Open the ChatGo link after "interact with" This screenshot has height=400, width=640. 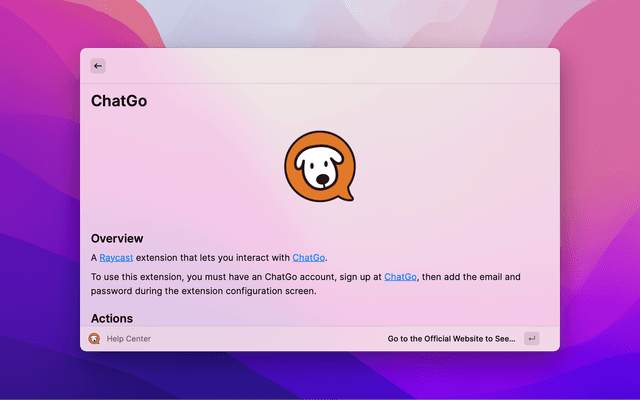309,258
